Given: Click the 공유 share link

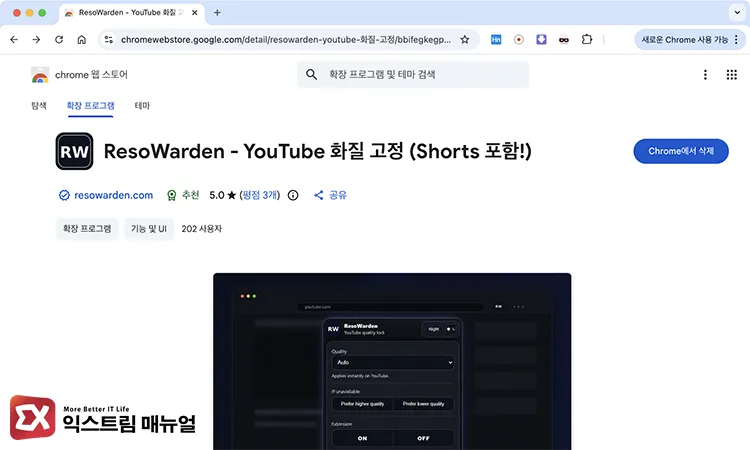Looking at the screenshot, I should click(330, 195).
